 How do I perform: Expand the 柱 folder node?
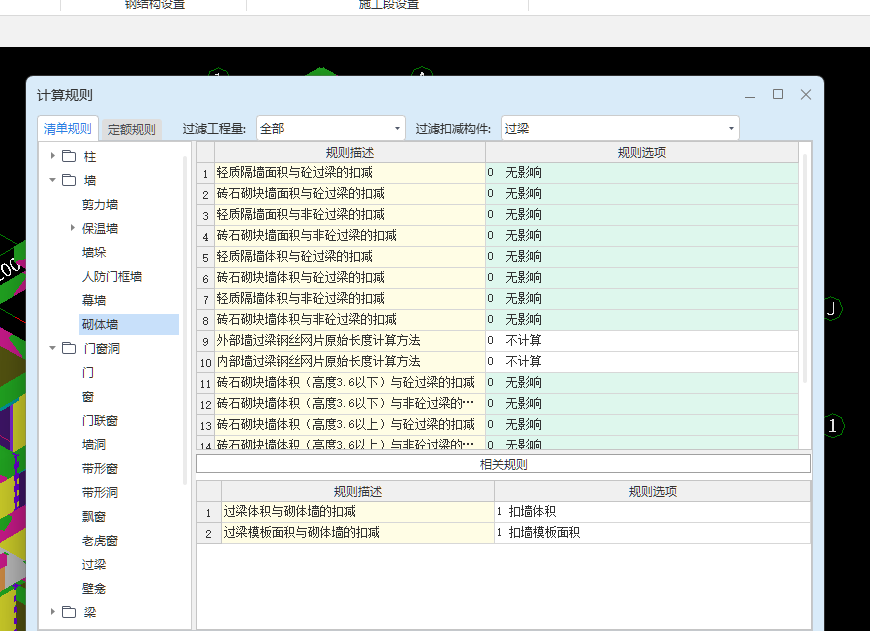53,156
